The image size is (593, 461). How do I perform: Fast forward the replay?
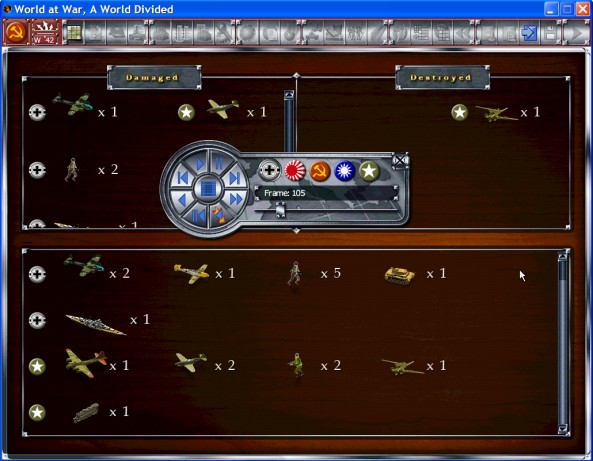235,199
